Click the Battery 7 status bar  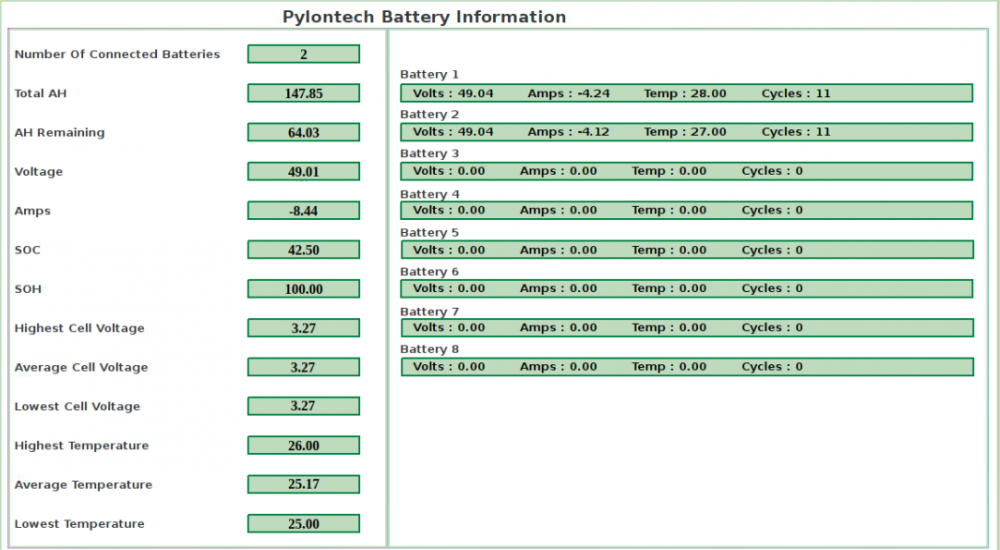click(x=687, y=327)
